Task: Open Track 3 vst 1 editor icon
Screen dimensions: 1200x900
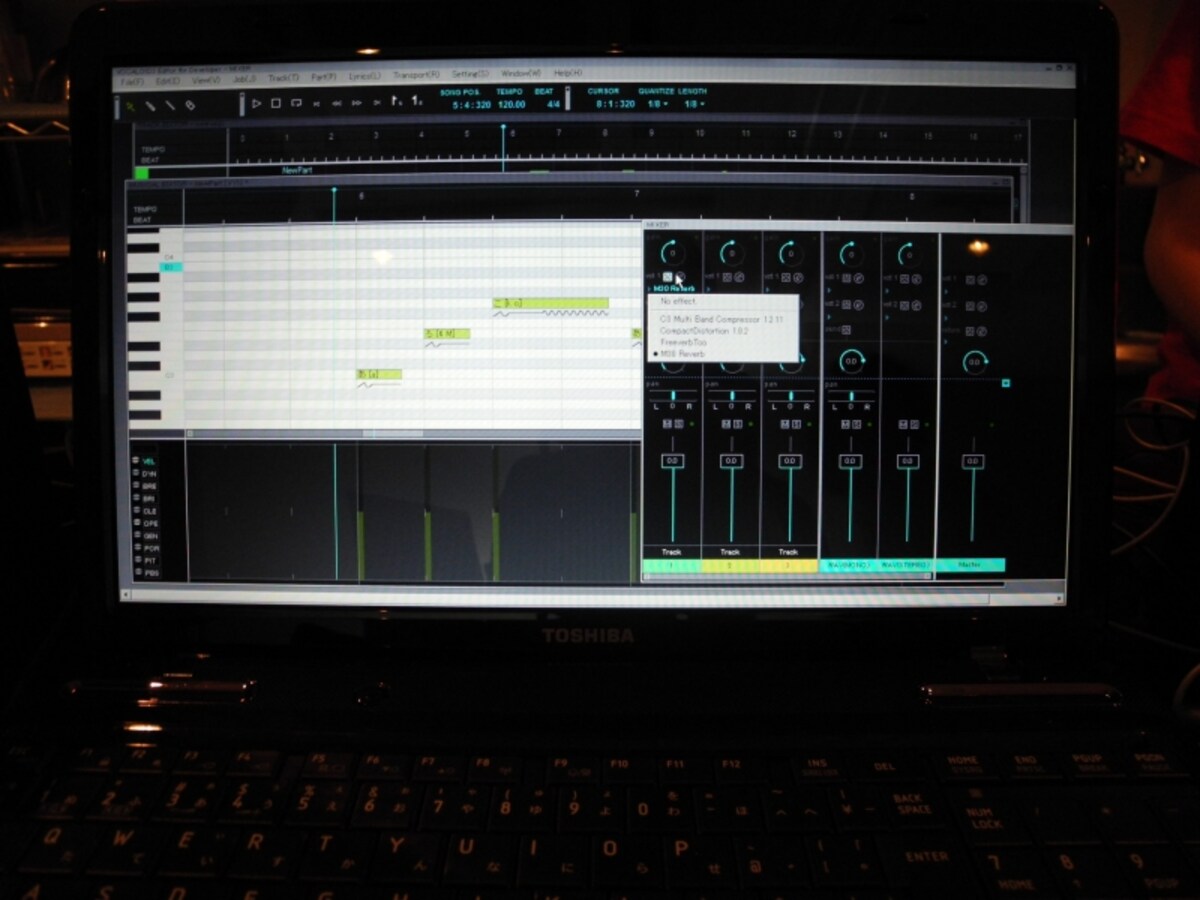Action: (798, 277)
